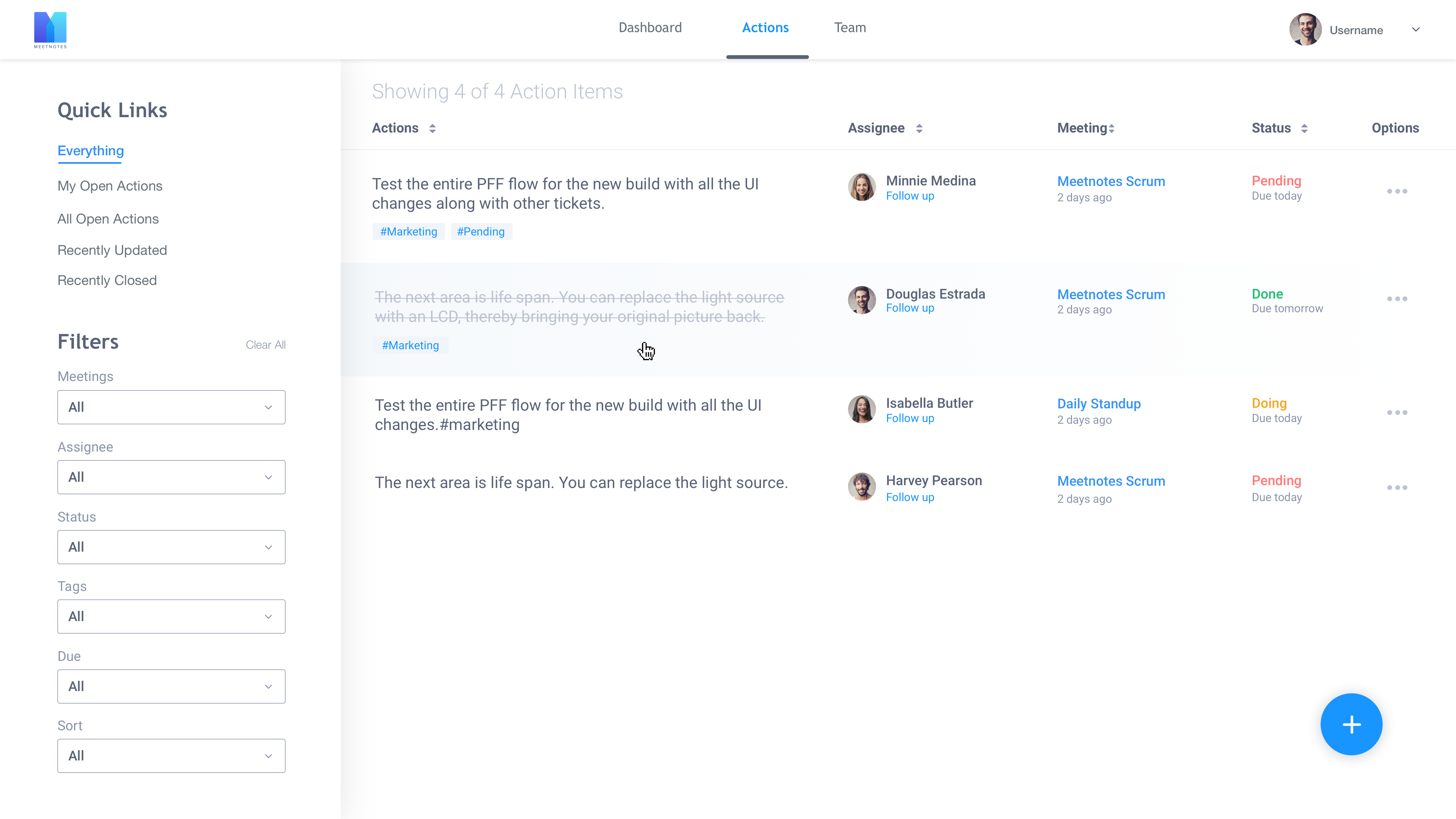Switch to the Team tab
The height and width of the screenshot is (819, 1456).
[x=850, y=28]
